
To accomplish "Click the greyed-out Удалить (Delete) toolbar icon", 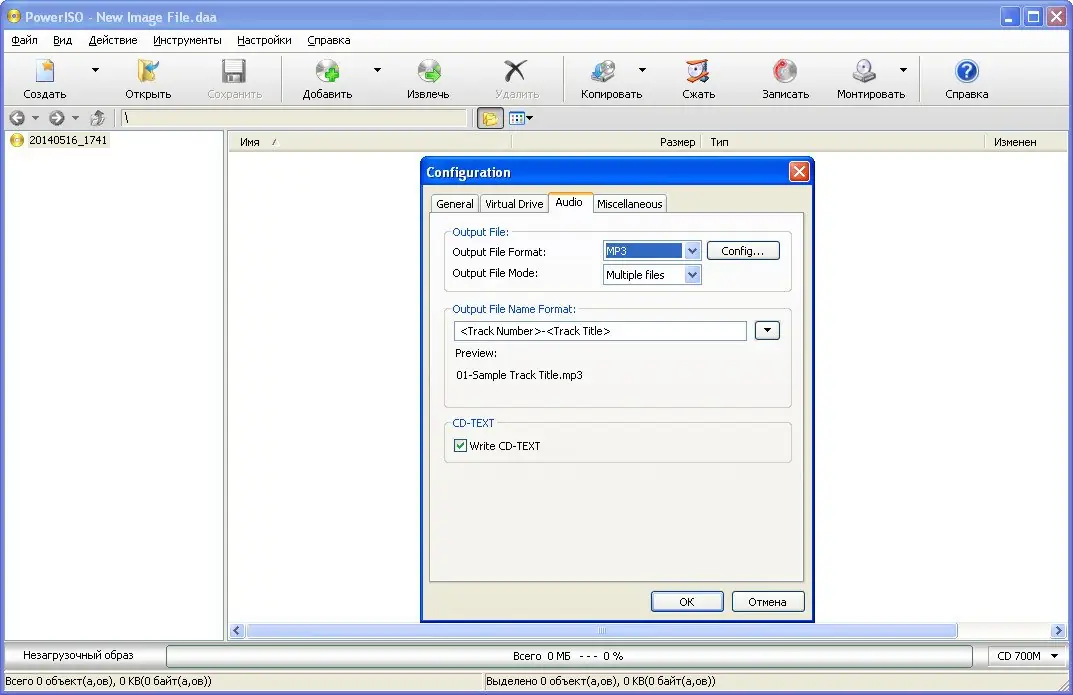I will coord(516,71).
